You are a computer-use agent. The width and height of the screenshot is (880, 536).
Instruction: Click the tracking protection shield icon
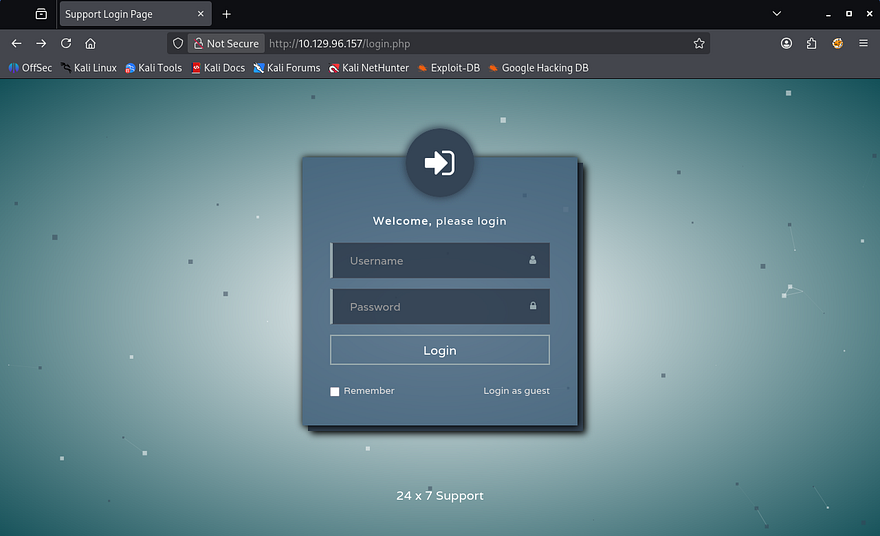[178, 44]
